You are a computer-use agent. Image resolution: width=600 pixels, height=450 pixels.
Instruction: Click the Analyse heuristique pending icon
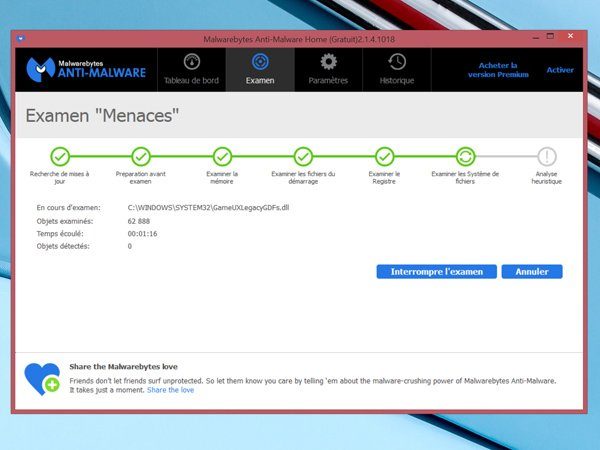coord(546,157)
